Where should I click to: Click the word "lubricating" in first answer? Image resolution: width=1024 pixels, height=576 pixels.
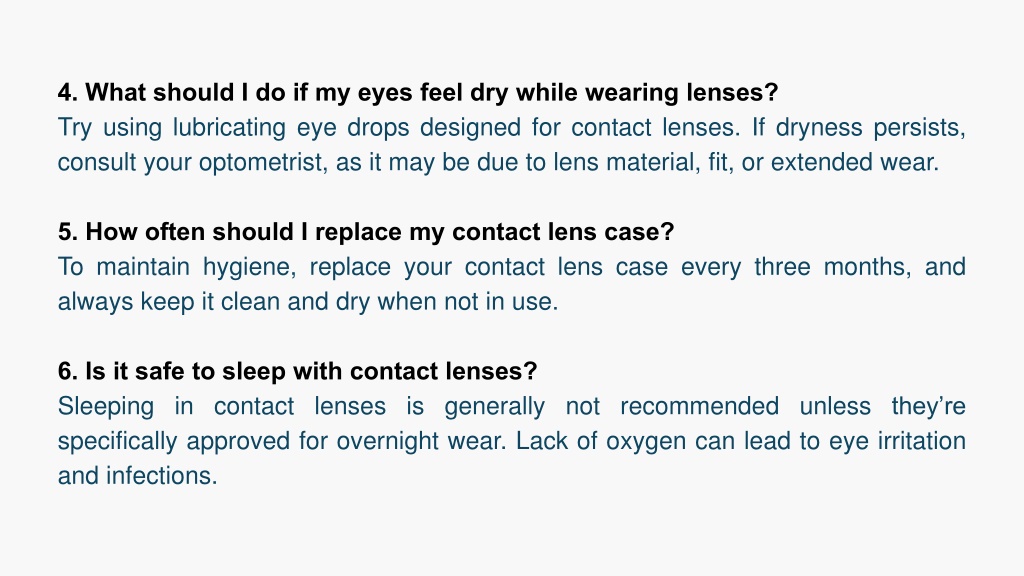click(x=229, y=128)
